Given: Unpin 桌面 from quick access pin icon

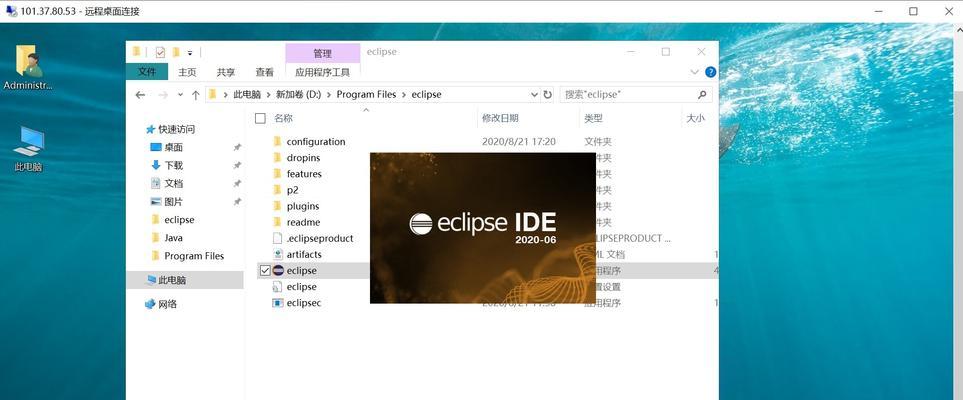Looking at the screenshot, I should (237, 147).
